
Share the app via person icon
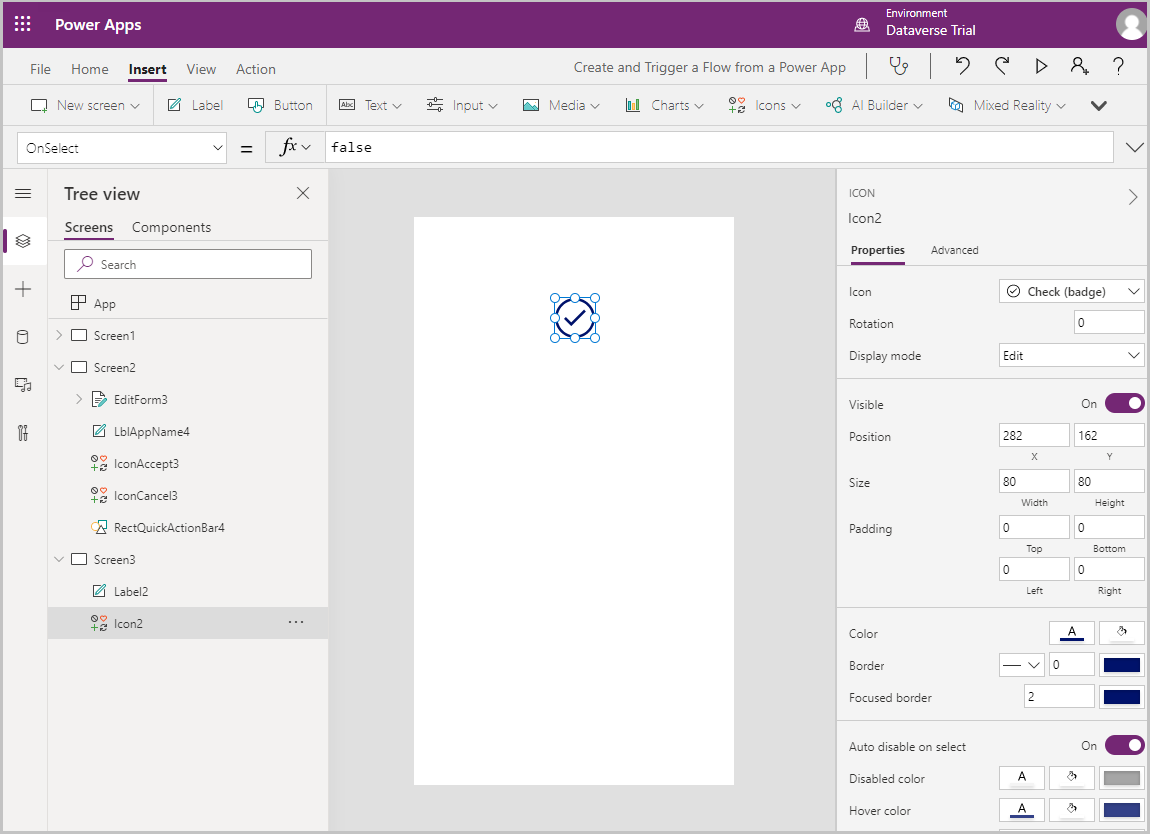tap(1080, 66)
